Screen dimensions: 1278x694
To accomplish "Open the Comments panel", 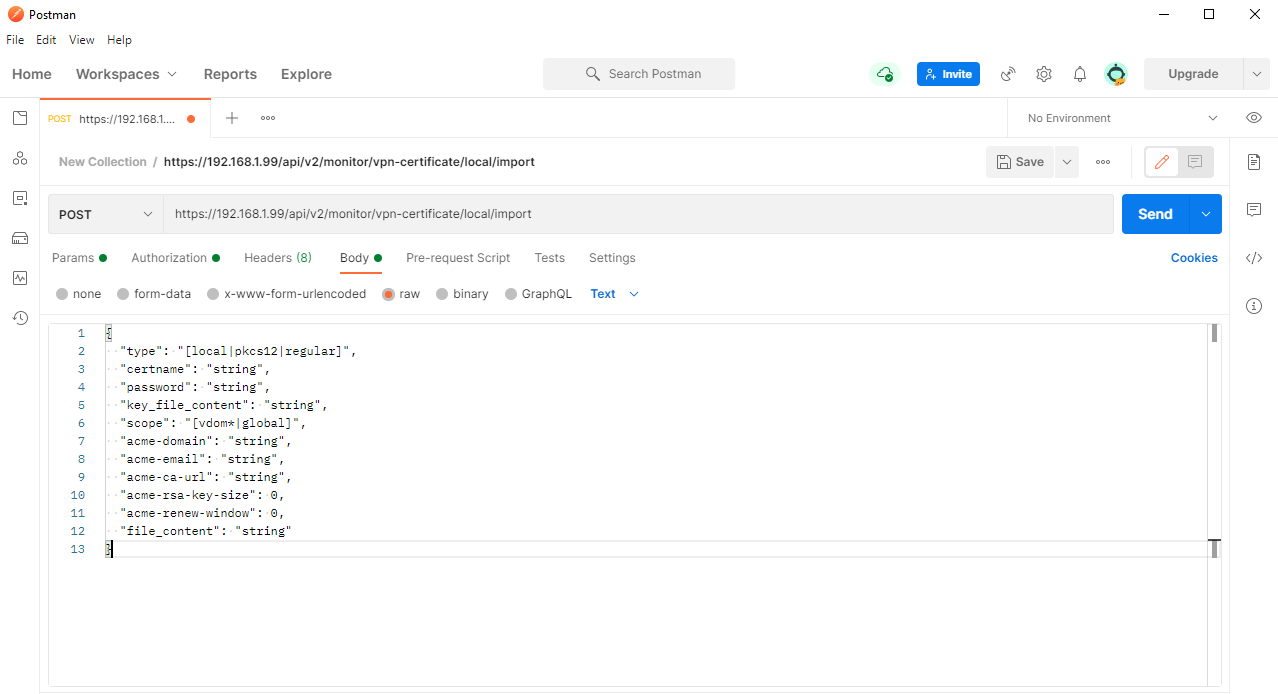I will click(x=1254, y=209).
